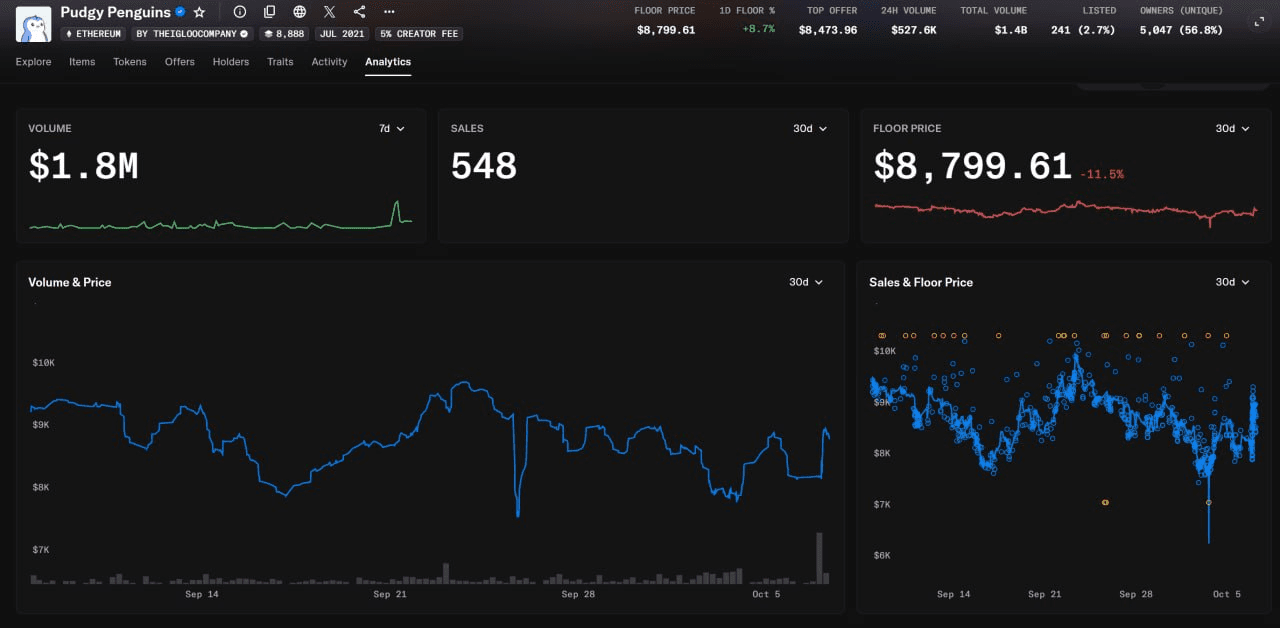Screen dimensions: 1280x628
Task: Click the Pudgy Penguins collection title
Action: [116, 12]
